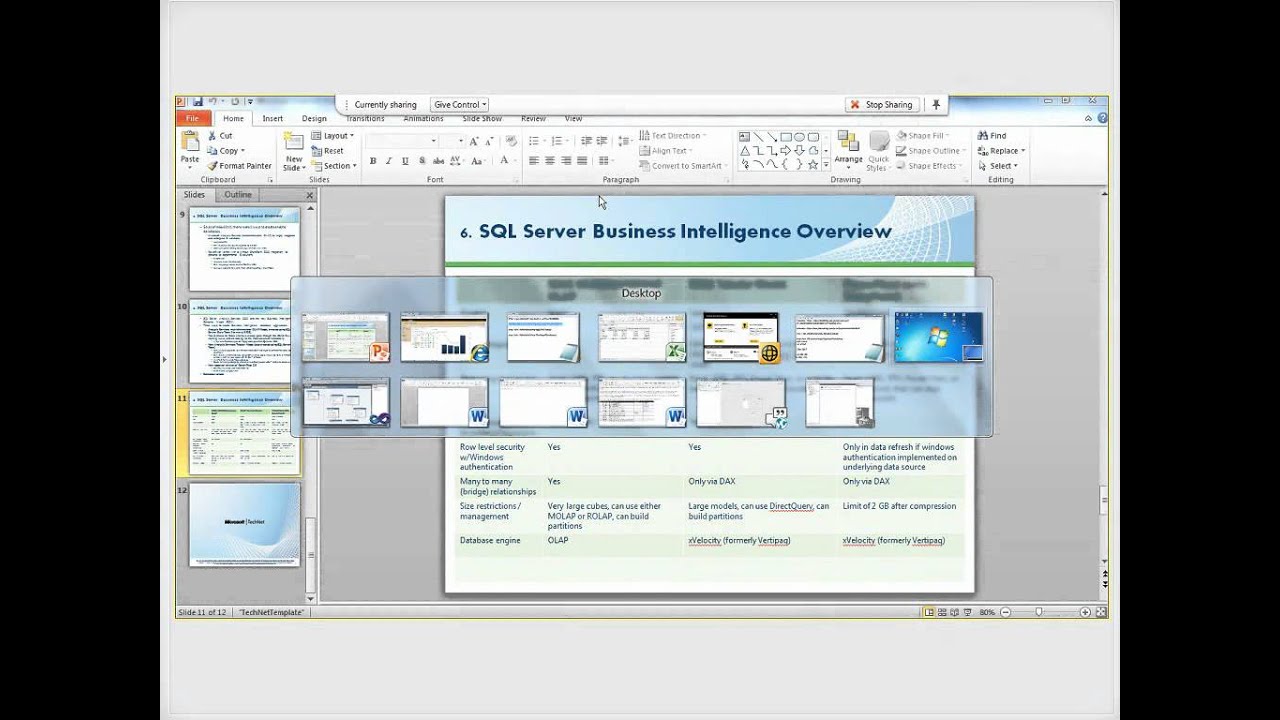Click the Increase Indent icon

(x=602, y=141)
